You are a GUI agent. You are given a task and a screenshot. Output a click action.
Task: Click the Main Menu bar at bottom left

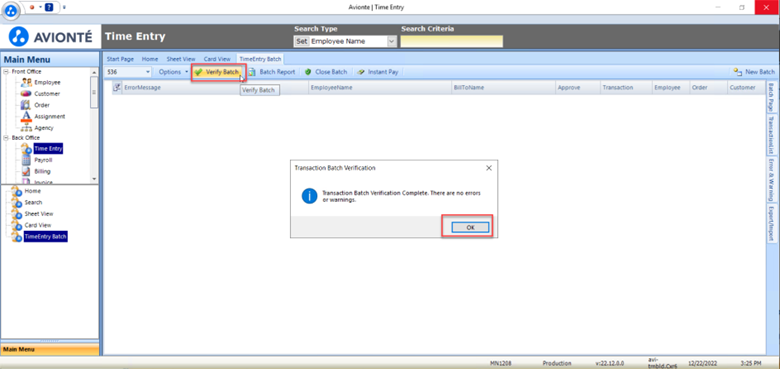tap(50, 350)
